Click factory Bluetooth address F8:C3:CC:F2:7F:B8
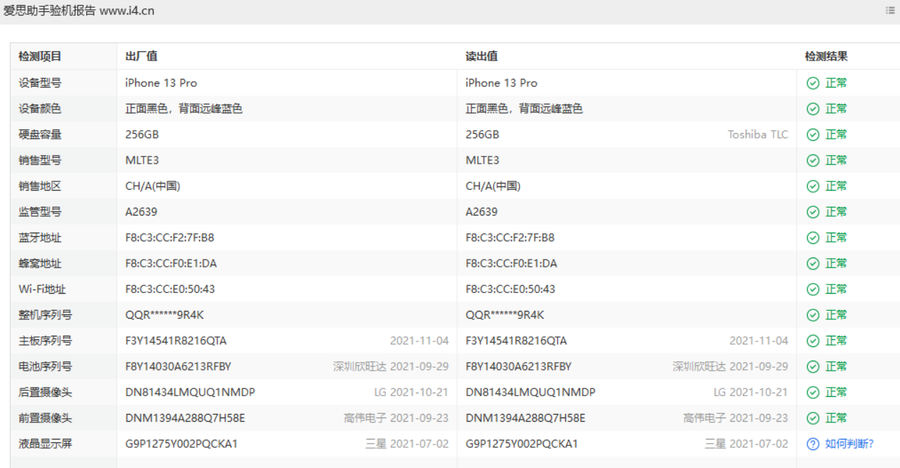Screen dimensions: 900x468 click(x=170, y=238)
